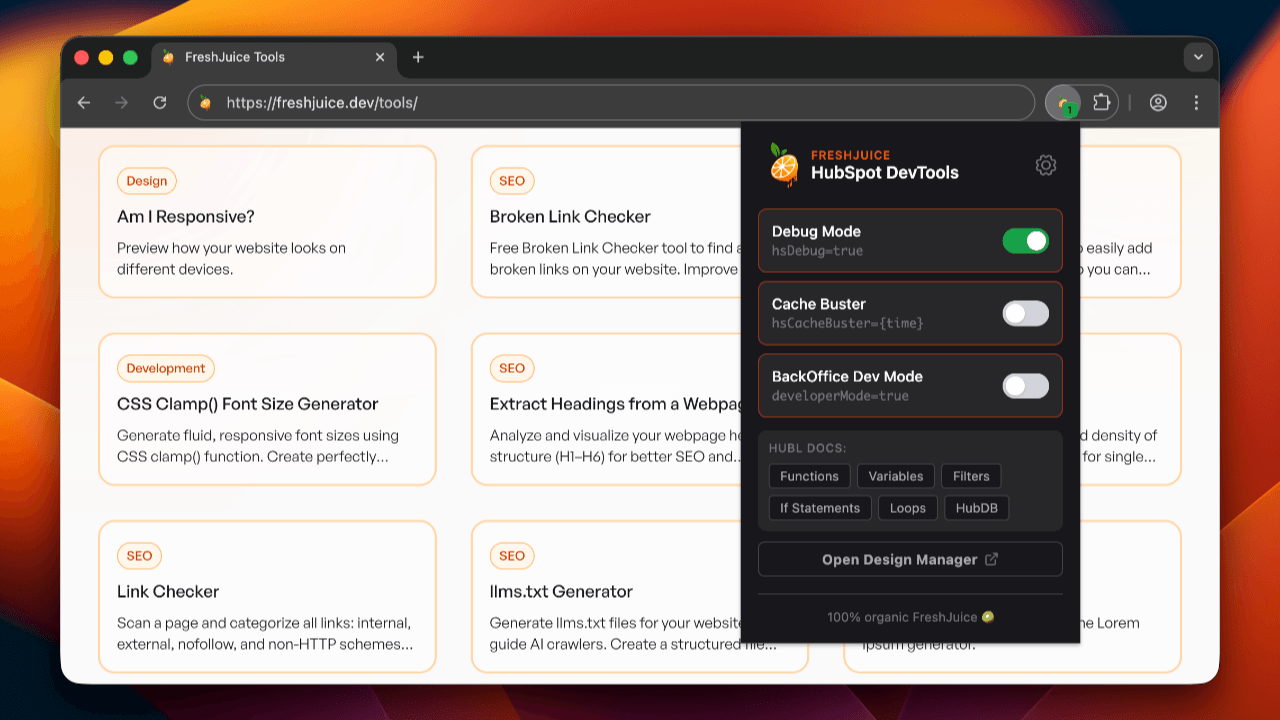Viewport: 1280px width, 720px height.
Task: Click the Development category tag
Action: [166, 368]
